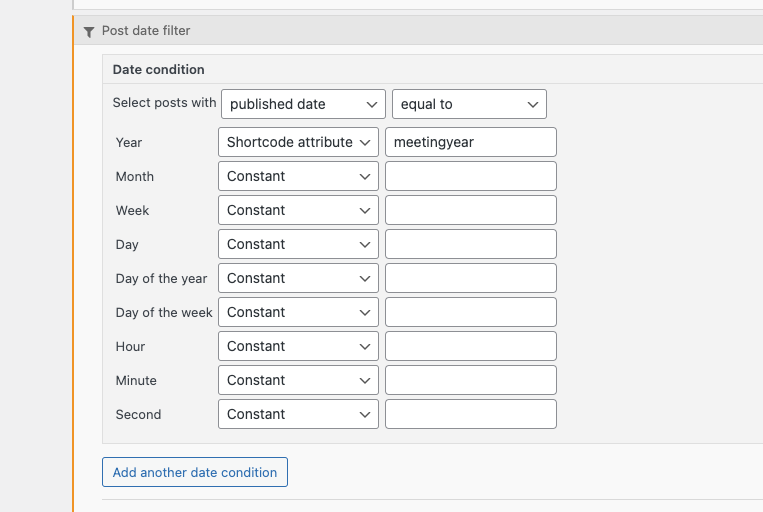Click the 'Day of the year' label
The height and width of the screenshot is (512, 763).
pos(162,279)
